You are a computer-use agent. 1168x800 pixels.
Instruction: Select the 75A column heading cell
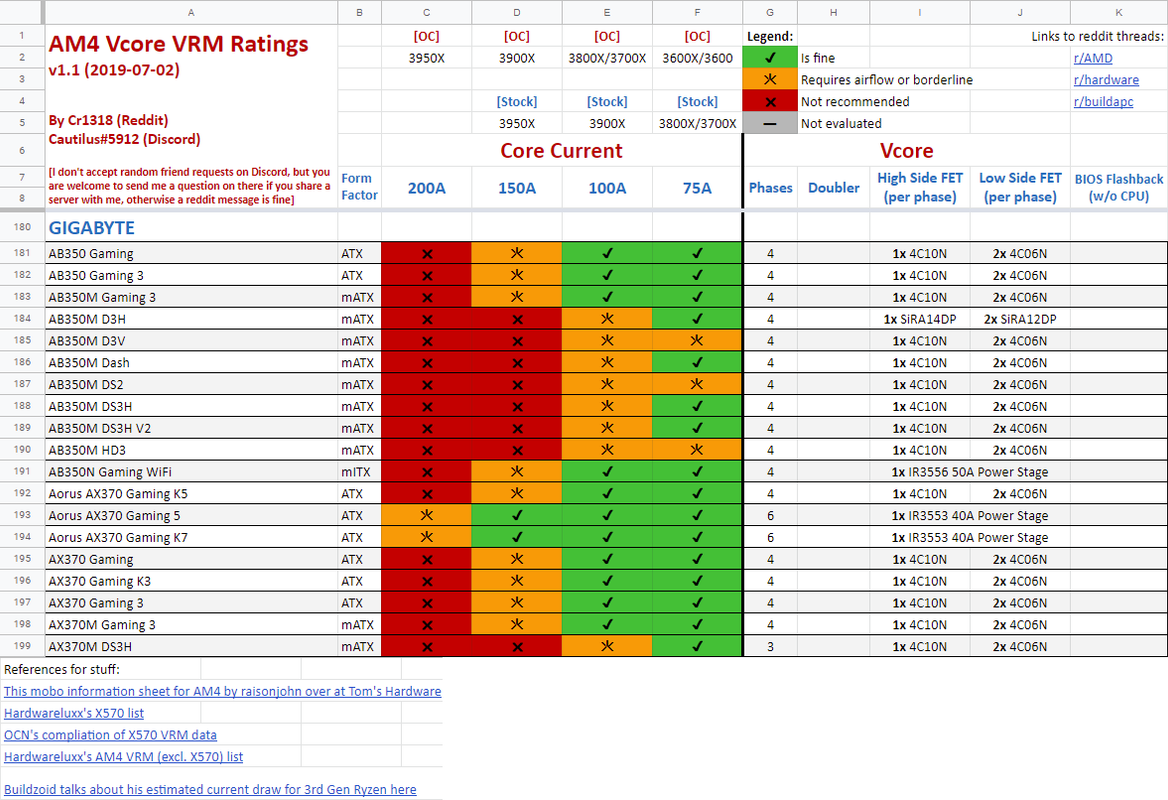coord(697,188)
